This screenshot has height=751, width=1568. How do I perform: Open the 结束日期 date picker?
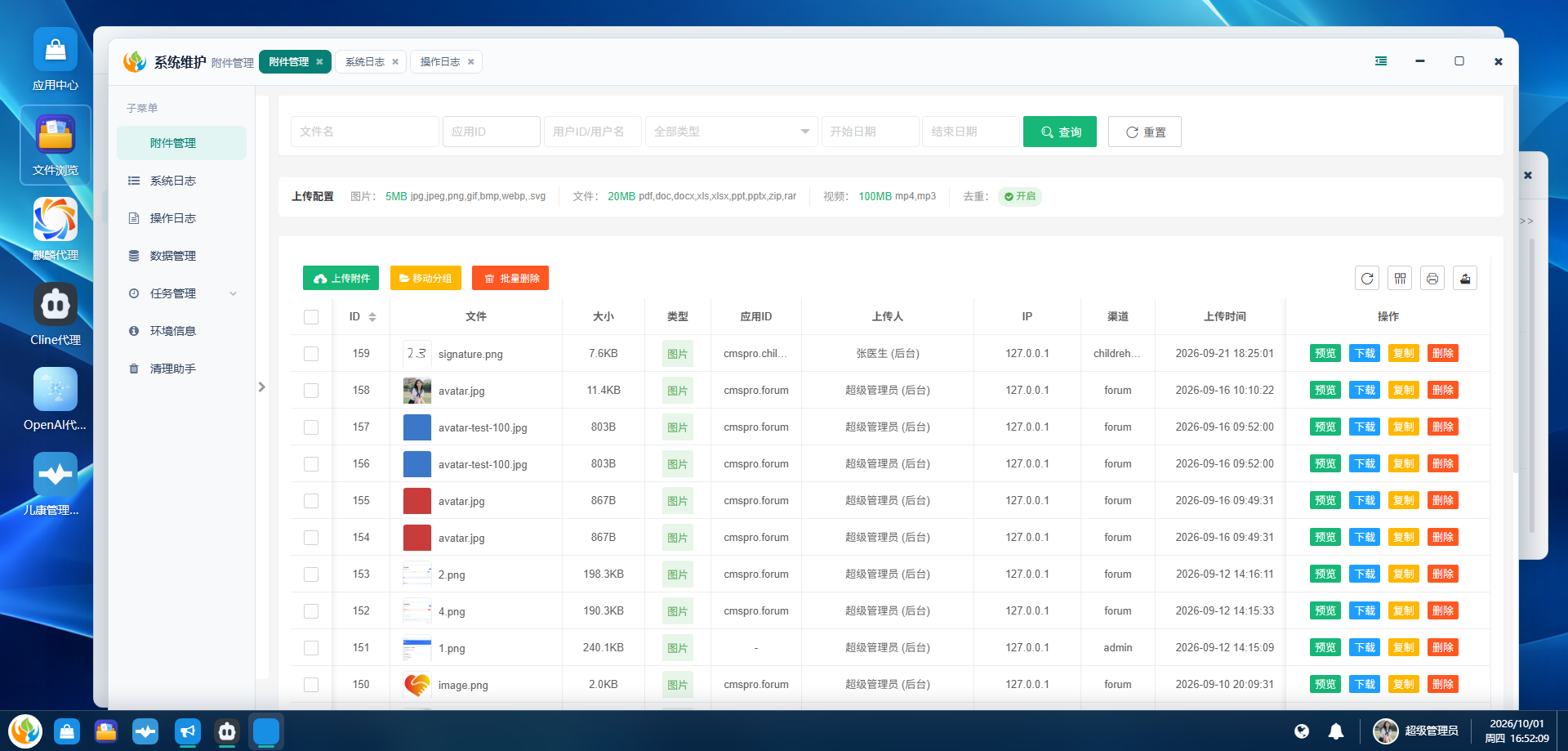coord(971,132)
